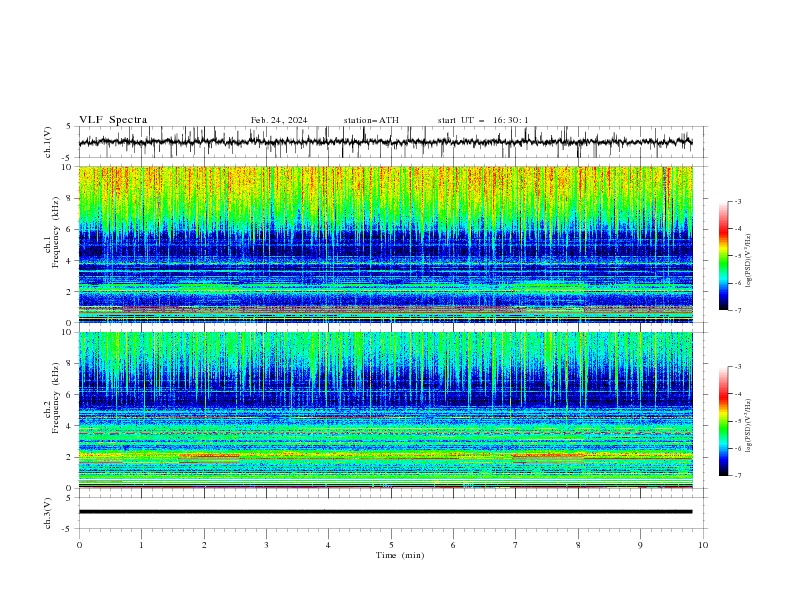Click the time axis tick label "2"
This screenshot has height=612, width=792.
pos(204,545)
